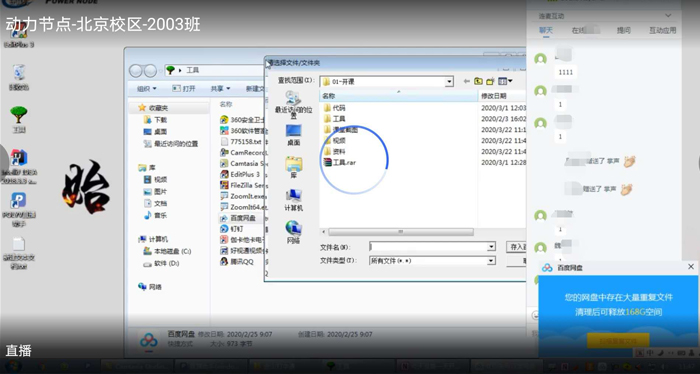The height and width of the screenshot is (374, 700).
Task: Click Explorer window back navigation button
Action: (x=136, y=71)
